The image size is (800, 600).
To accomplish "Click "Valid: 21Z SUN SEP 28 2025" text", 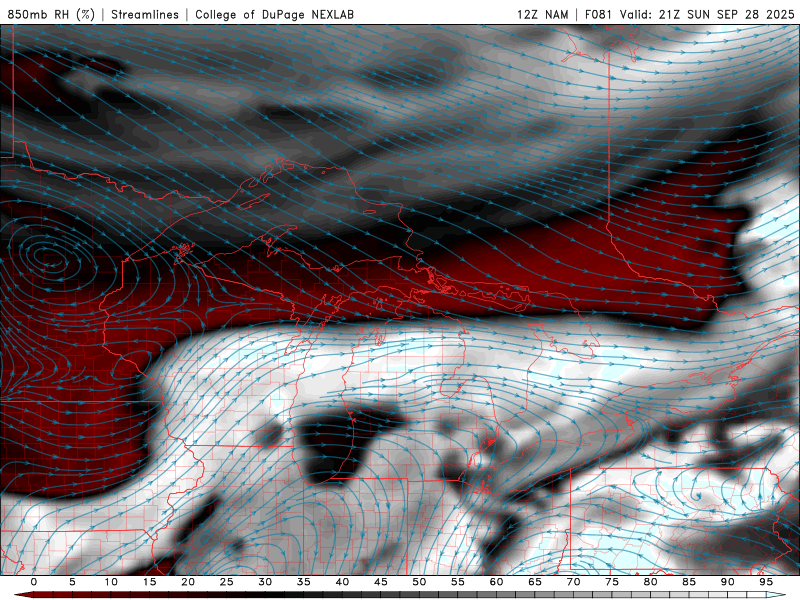I will click(x=707, y=14).
